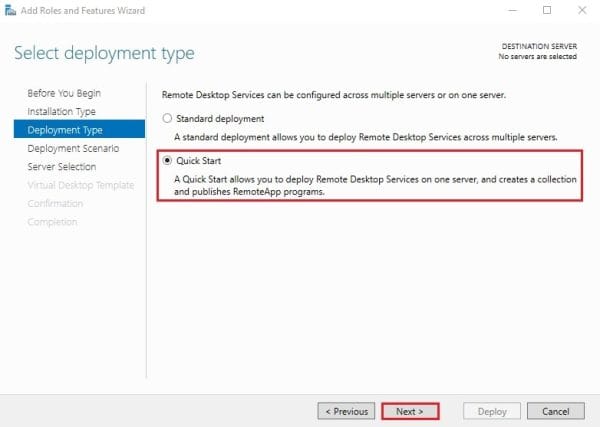Maximize the wizard window
Screen dimensions: 600x427
546,10
